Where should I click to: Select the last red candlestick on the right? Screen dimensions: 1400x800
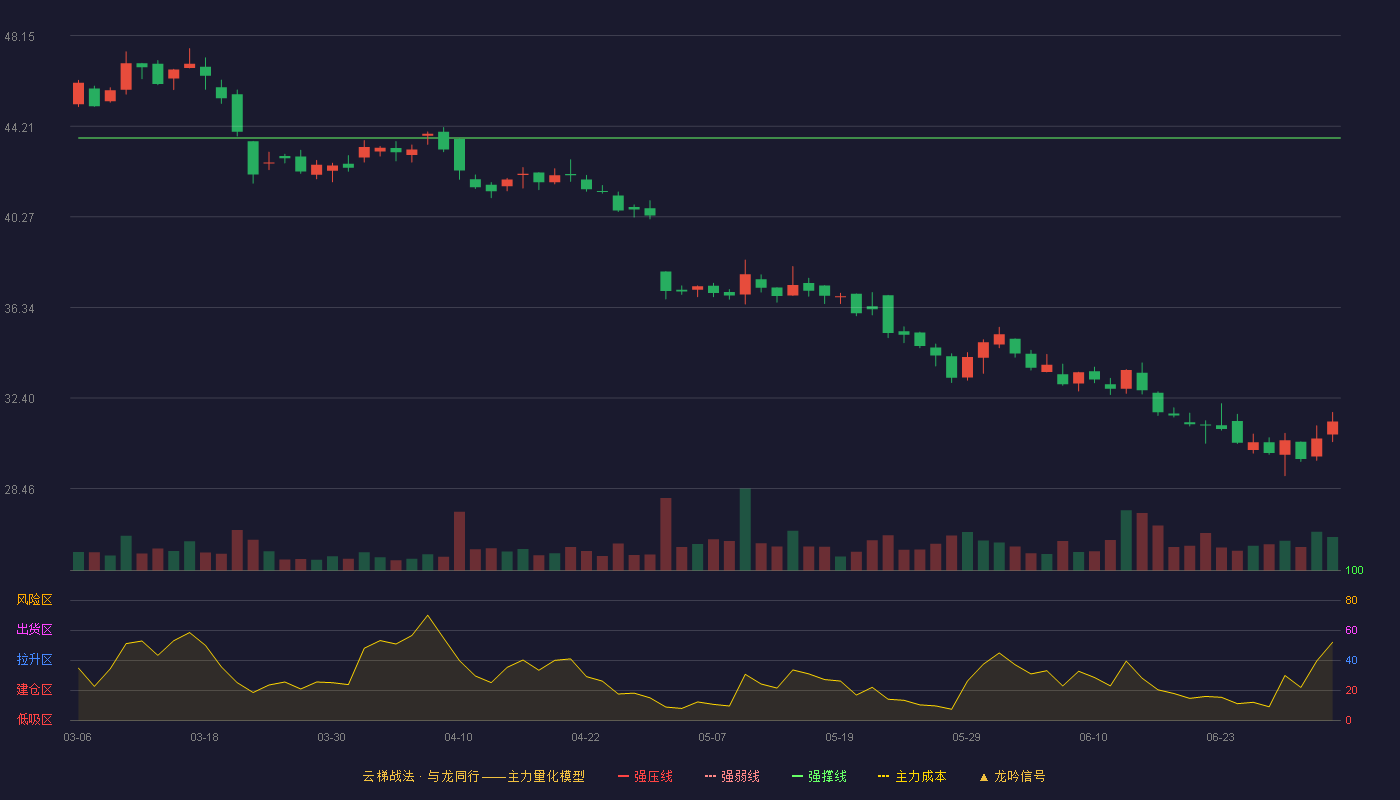(x=1332, y=427)
